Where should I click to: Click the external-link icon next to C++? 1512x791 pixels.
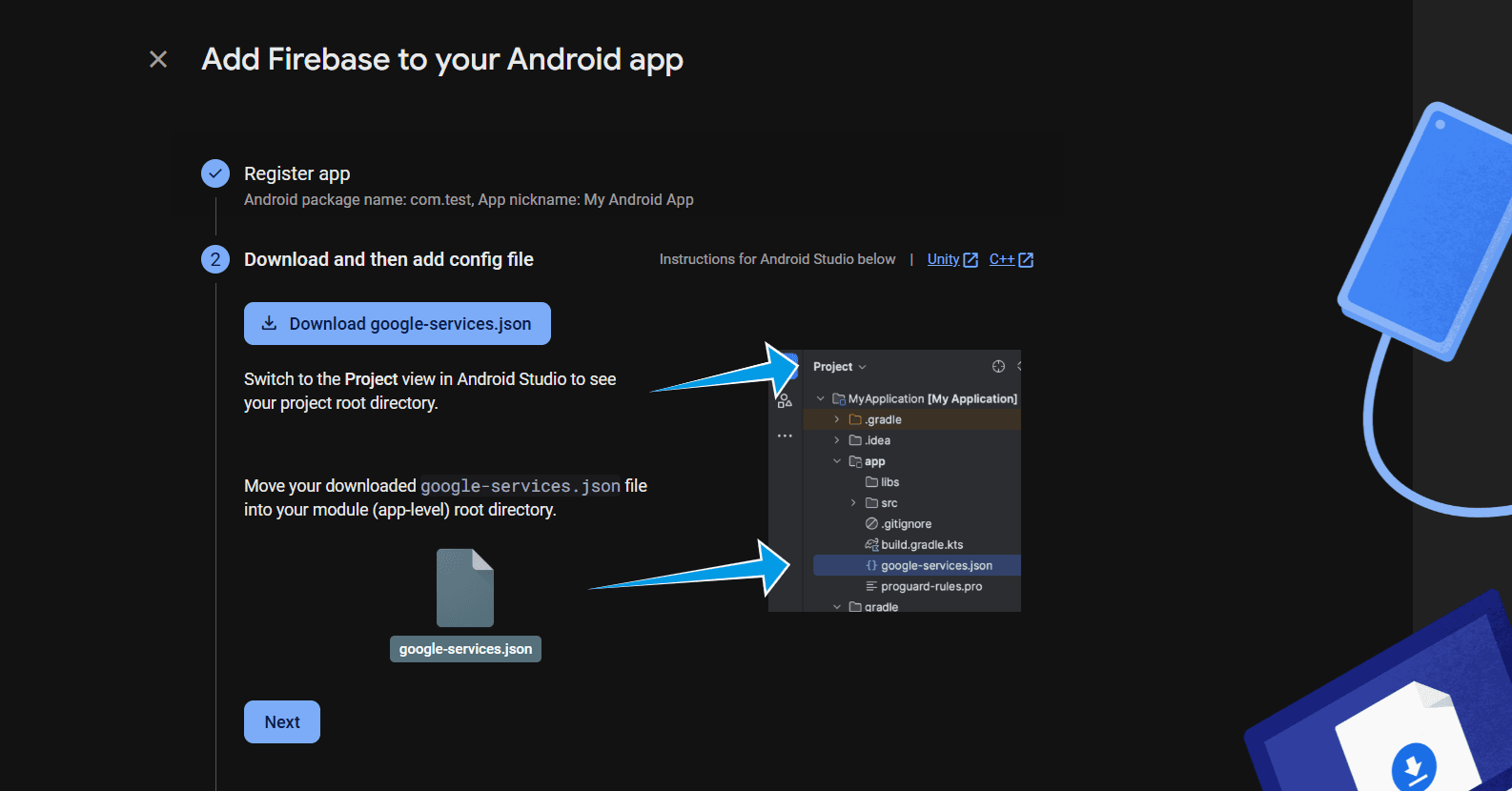click(1026, 260)
